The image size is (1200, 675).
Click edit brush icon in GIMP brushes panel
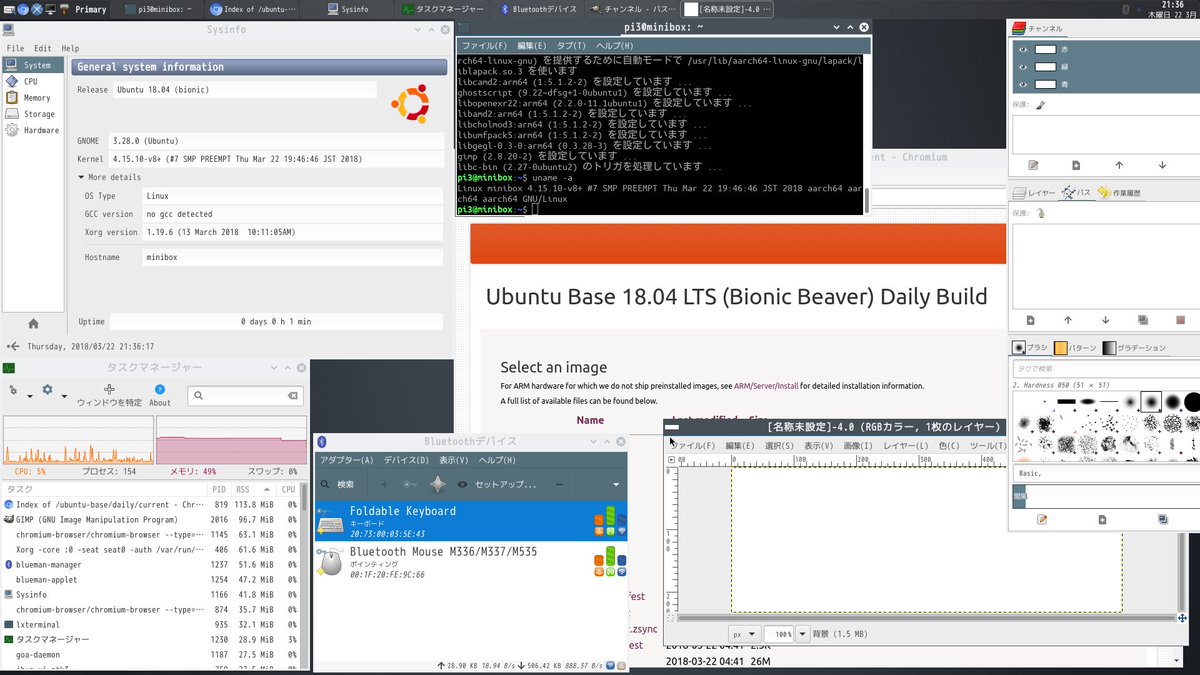[x=1042, y=520]
